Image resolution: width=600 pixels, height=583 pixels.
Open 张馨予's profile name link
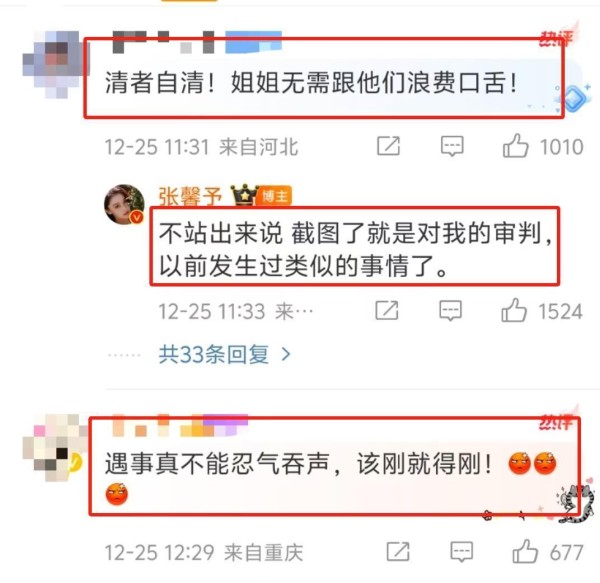(190, 197)
